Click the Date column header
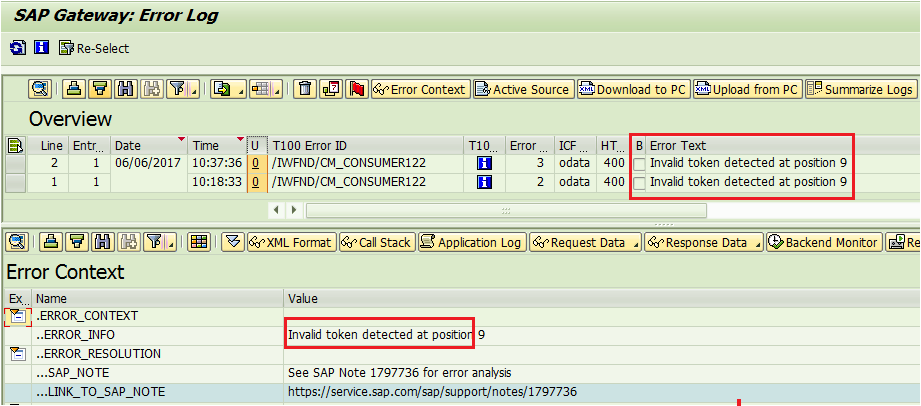Image resolution: width=921 pixels, height=406 pixels. click(x=149, y=145)
